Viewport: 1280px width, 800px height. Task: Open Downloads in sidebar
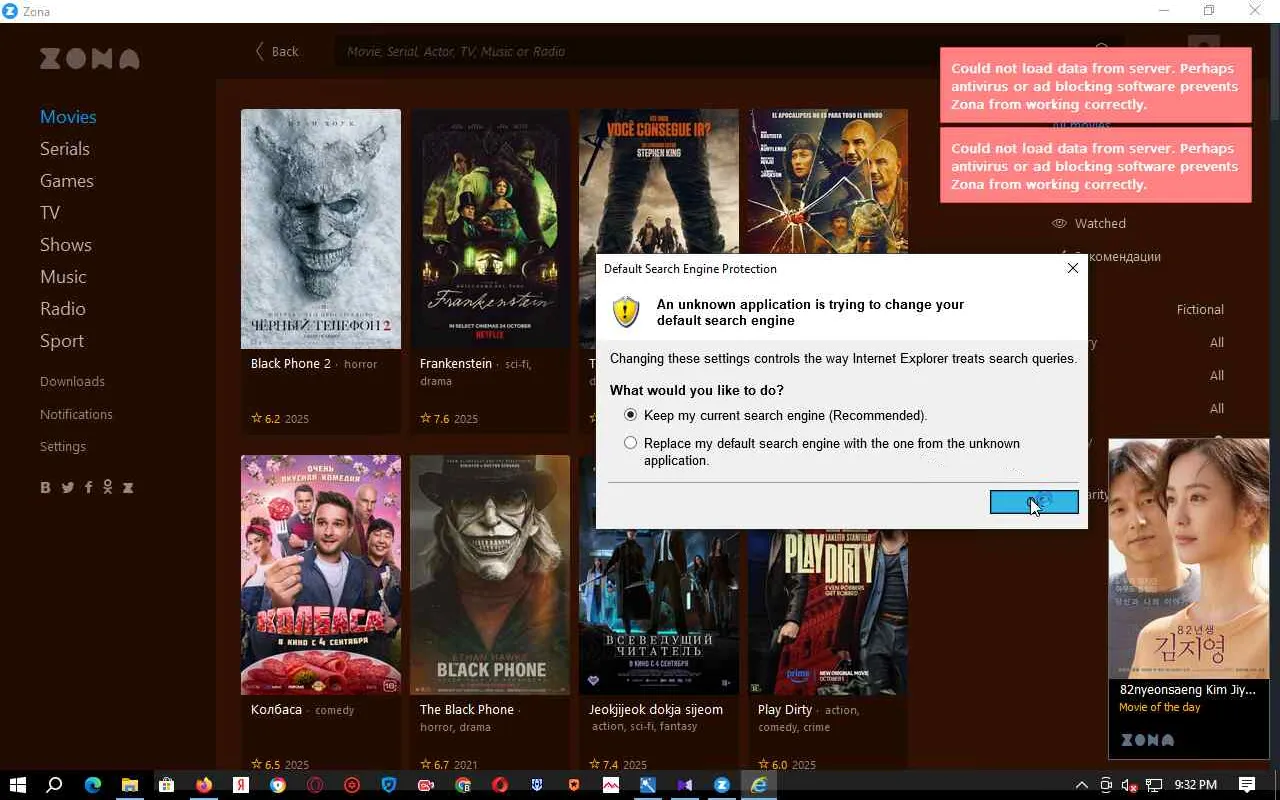pyautogui.click(x=72, y=381)
